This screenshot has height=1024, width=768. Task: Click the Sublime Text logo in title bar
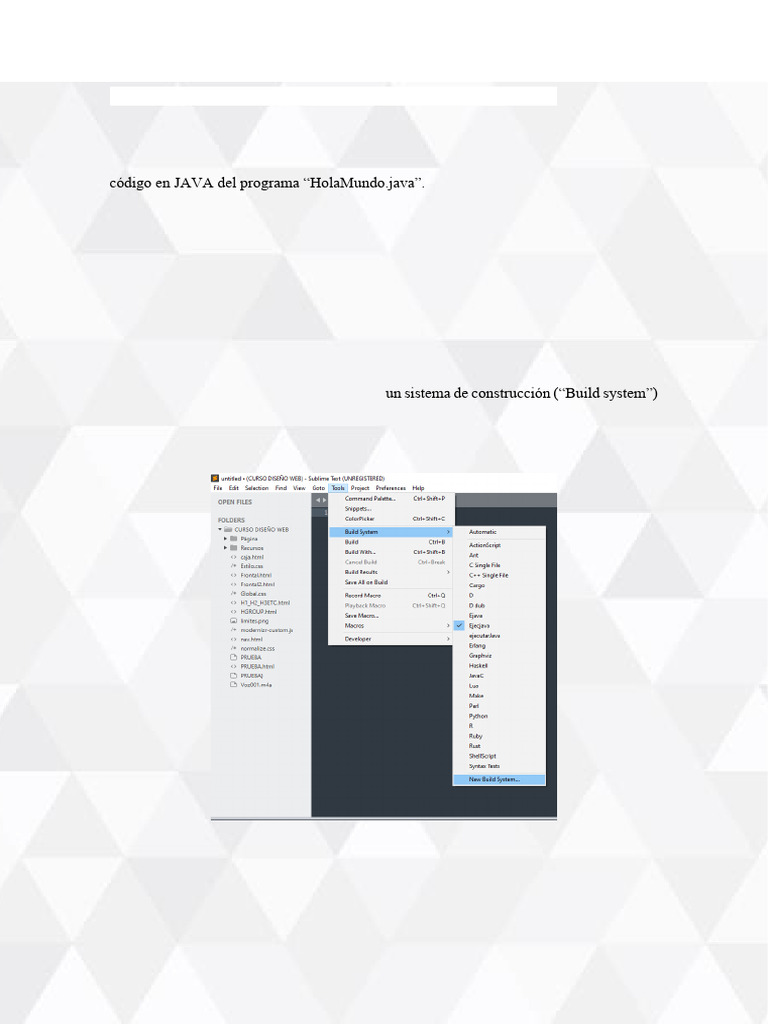click(x=215, y=478)
